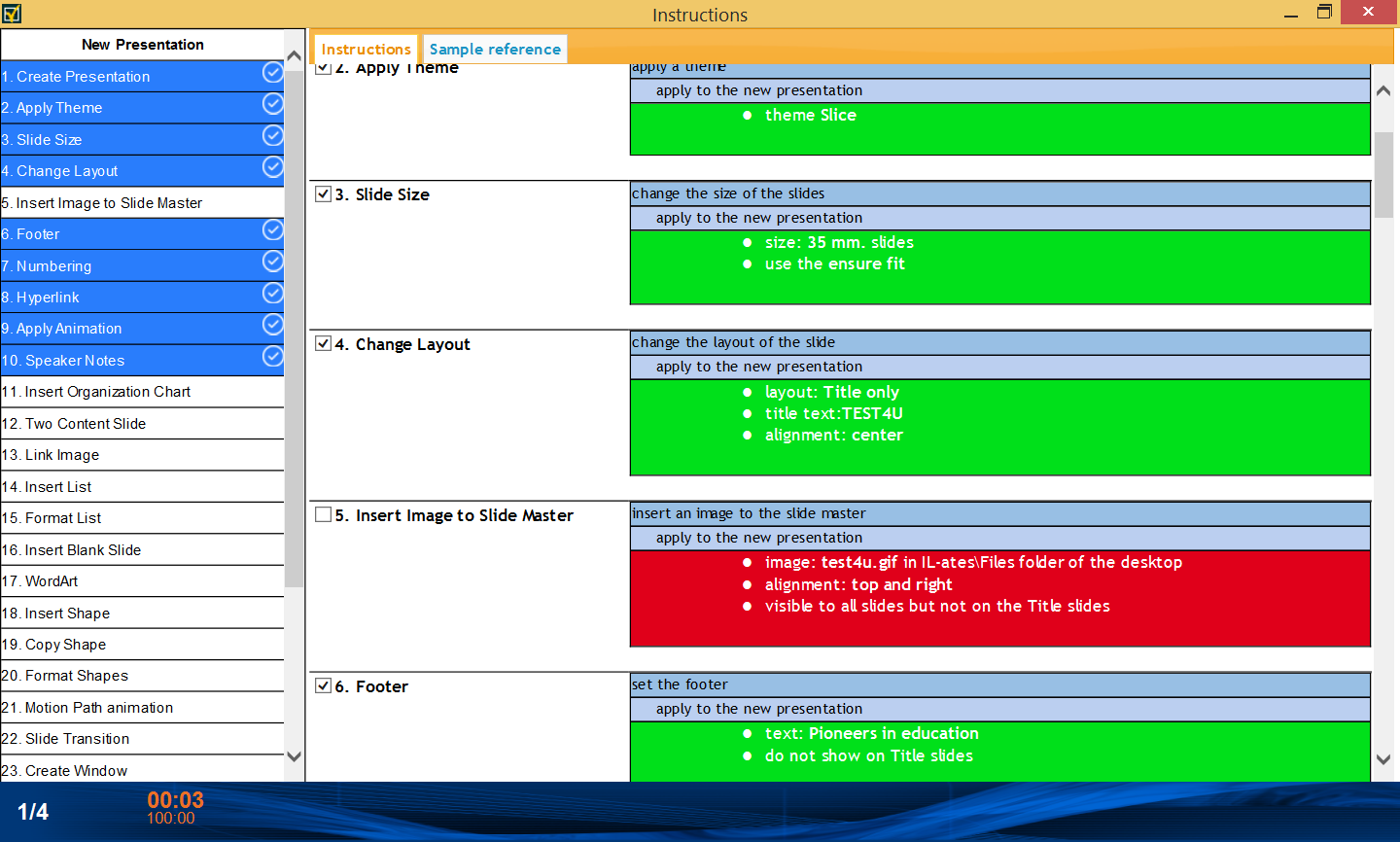Select task 5. Insert Image to Slide Master
This screenshot has width=1400, height=842.
(x=142, y=202)
